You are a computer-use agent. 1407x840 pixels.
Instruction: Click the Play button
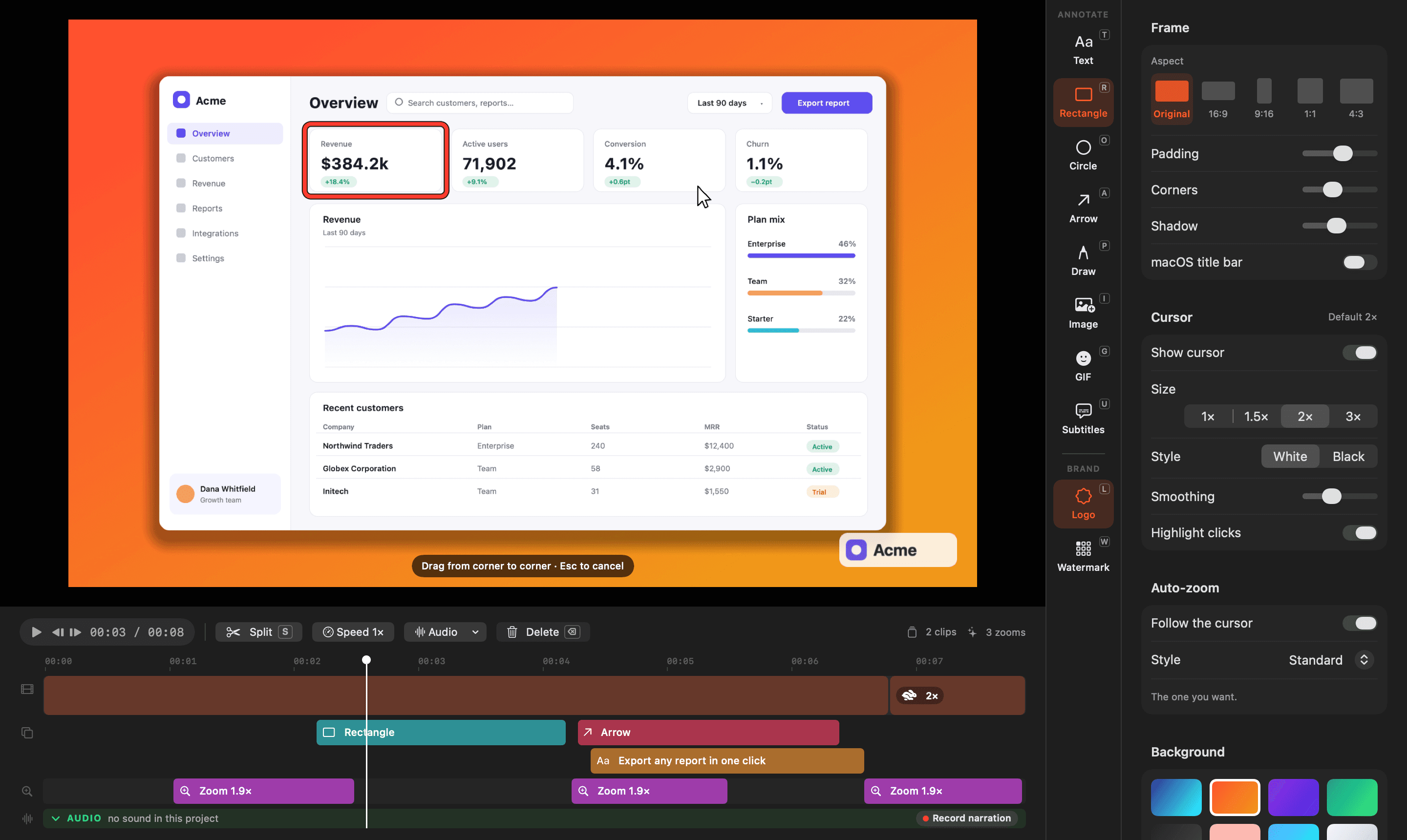[36, 631]
